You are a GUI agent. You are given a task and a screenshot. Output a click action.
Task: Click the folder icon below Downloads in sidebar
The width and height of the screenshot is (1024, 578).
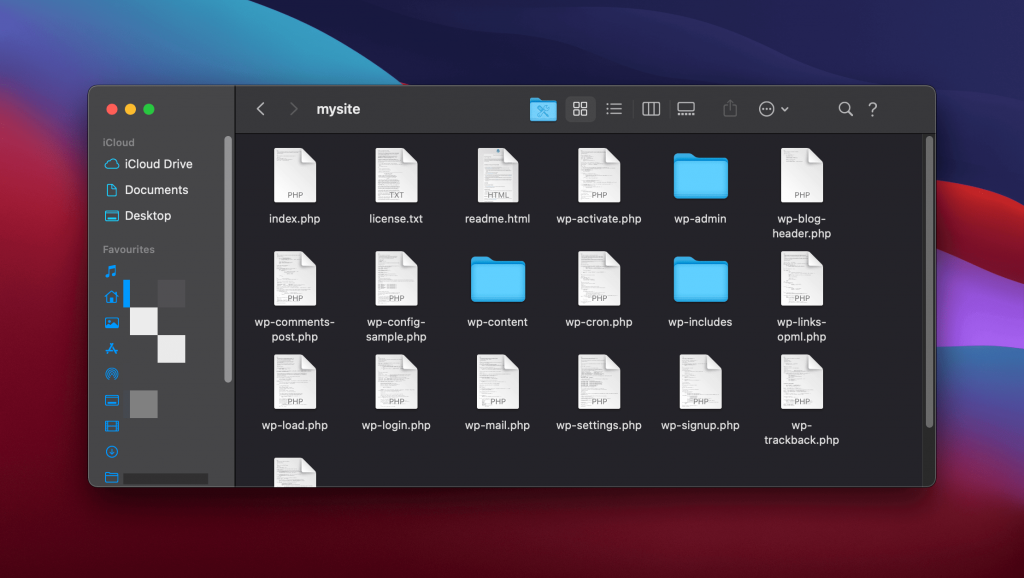112,477
